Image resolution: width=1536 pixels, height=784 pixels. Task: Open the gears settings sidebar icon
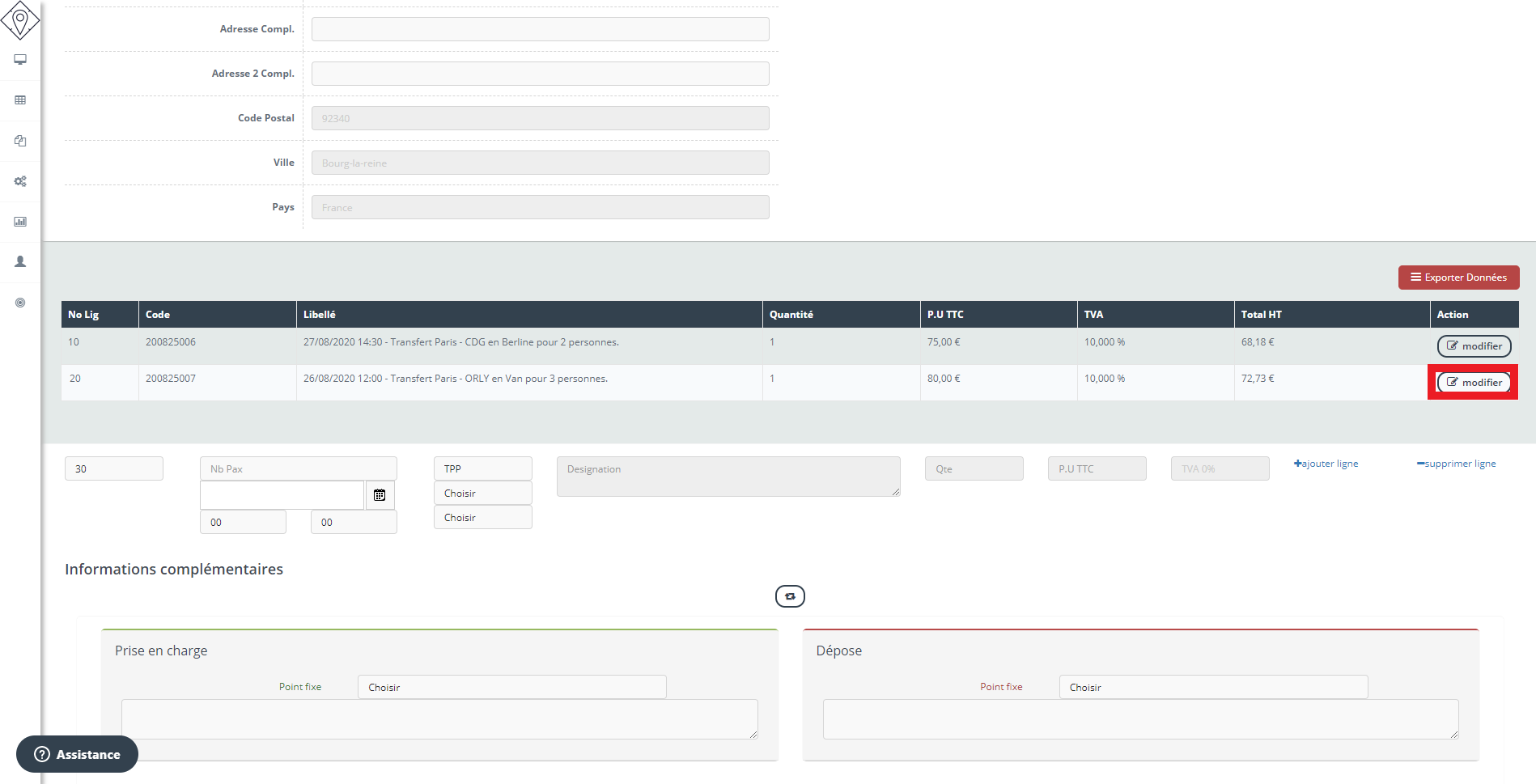point(20,181)
